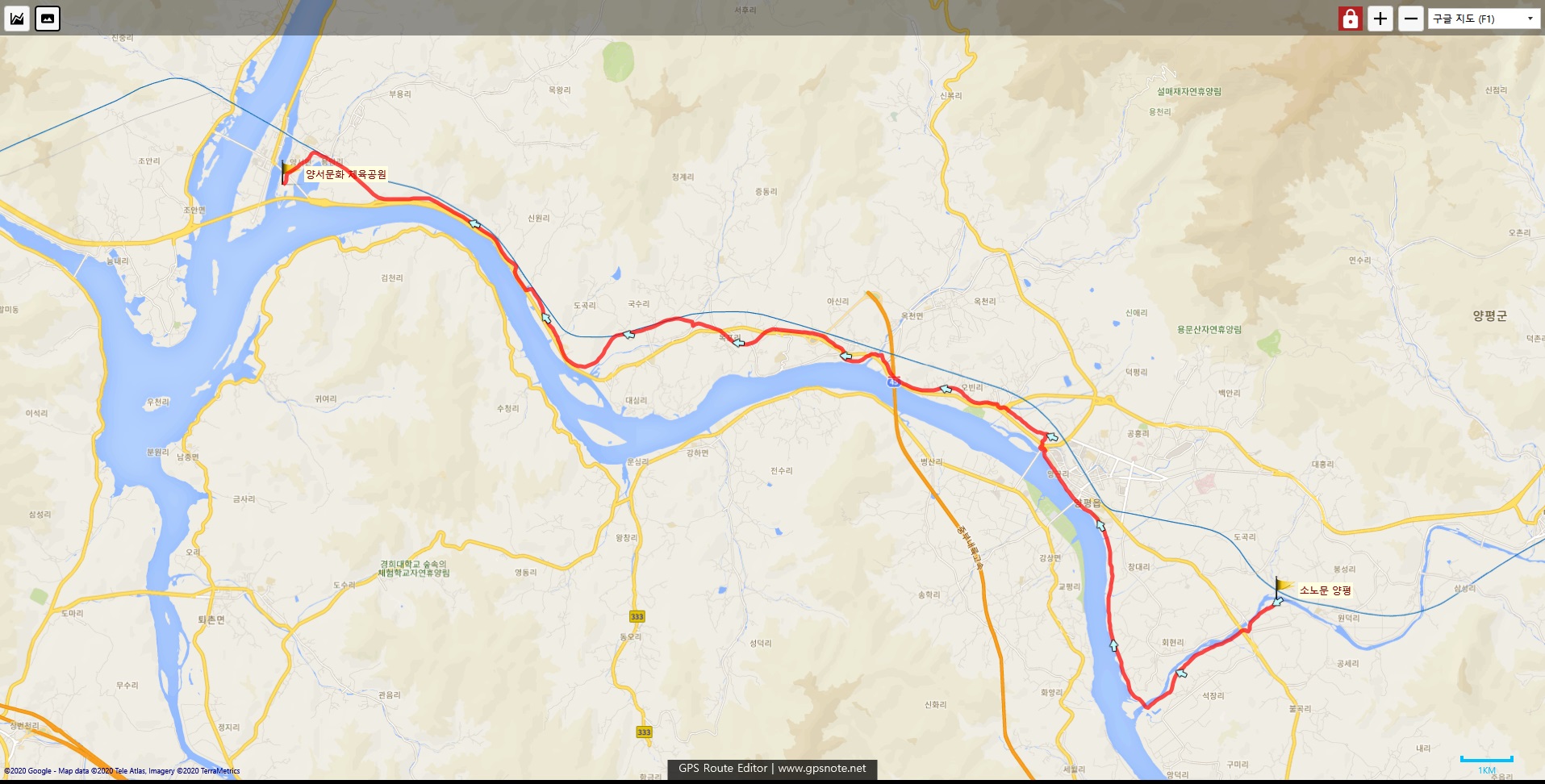Open the GPS Route Editor gpsnote.net link
The image size is (1545, 784).
point(772,769)
